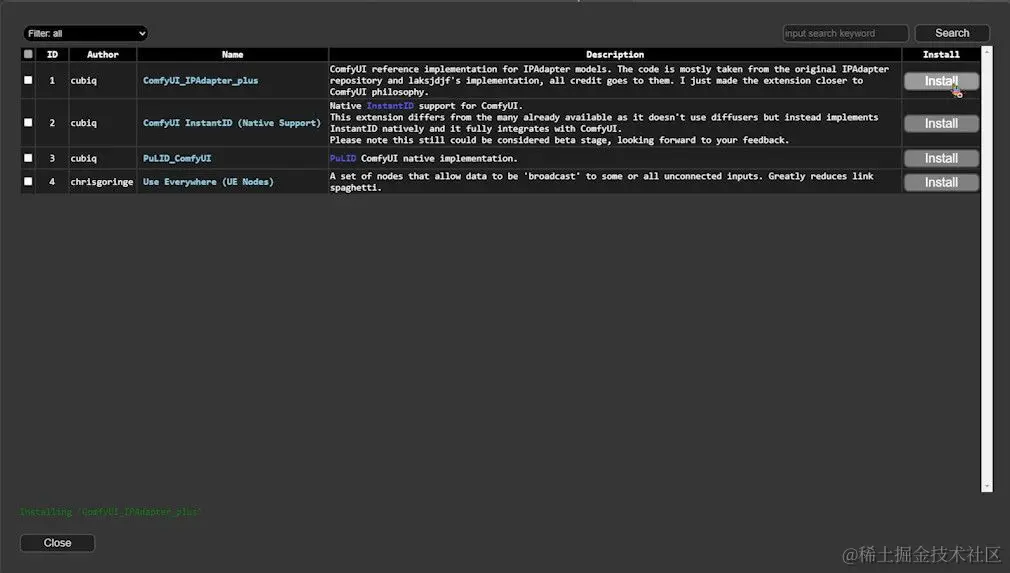Sort by the Author column header
1010x573 pixels.
[x=102, y=54]
